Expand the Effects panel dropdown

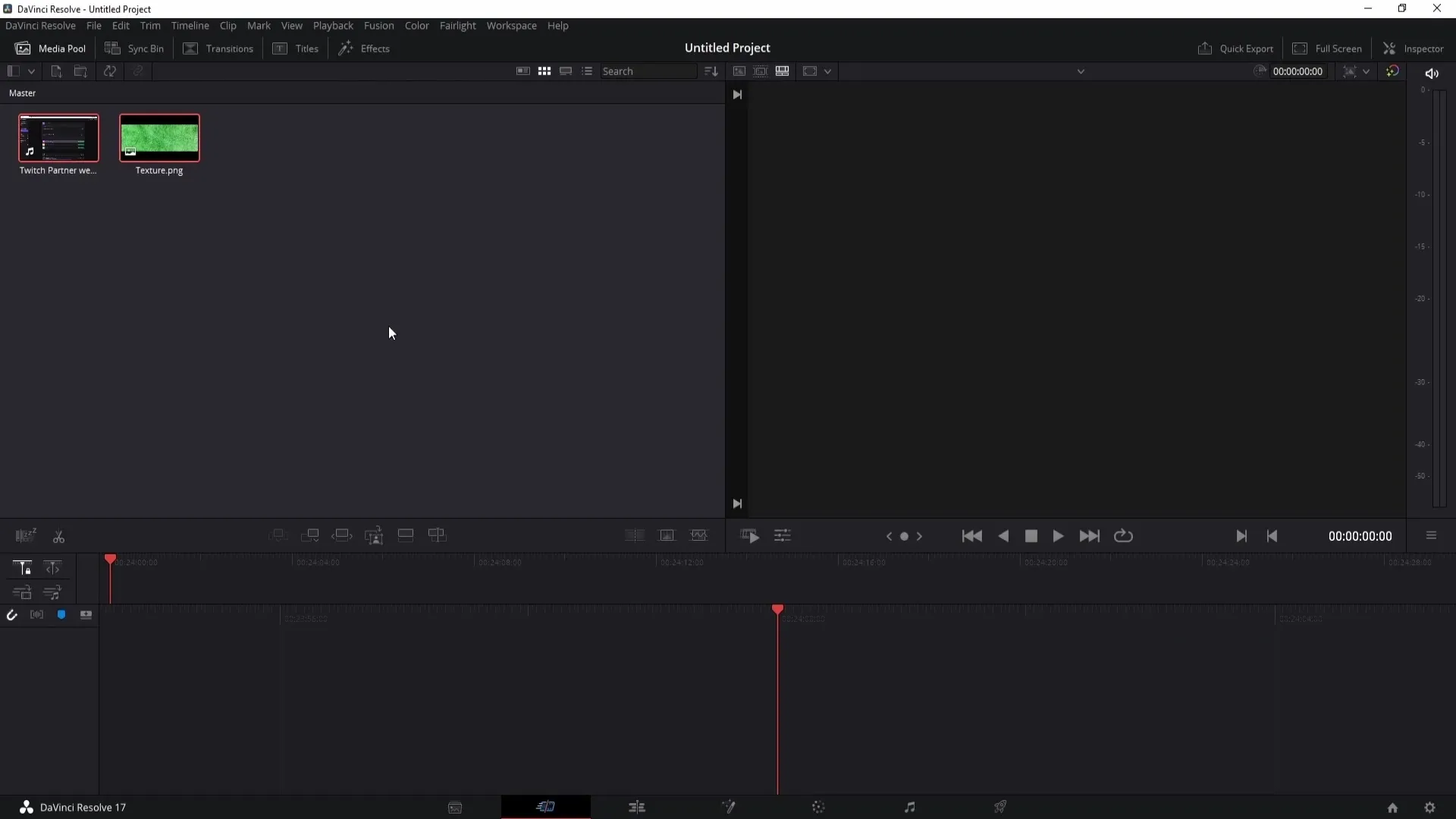pyautogui.click(x=366, y=48)
